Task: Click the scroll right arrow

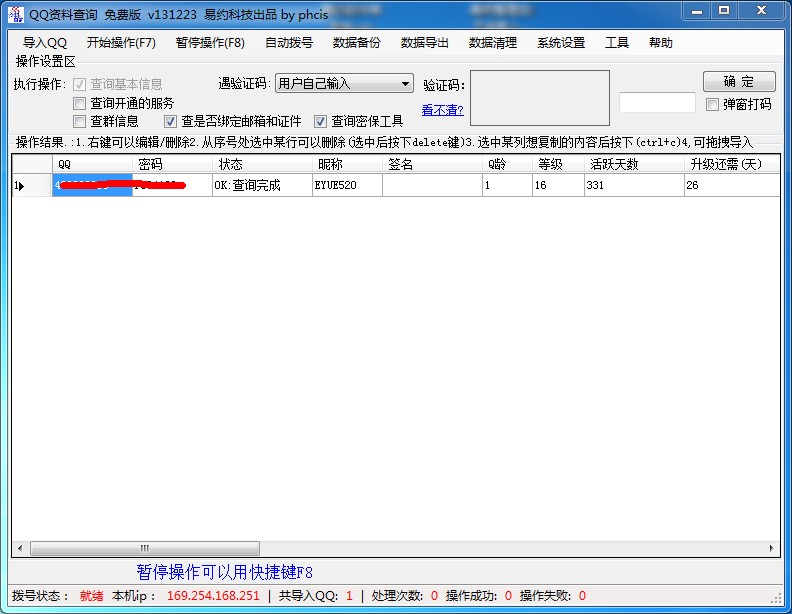Action: tap(771, 548)
